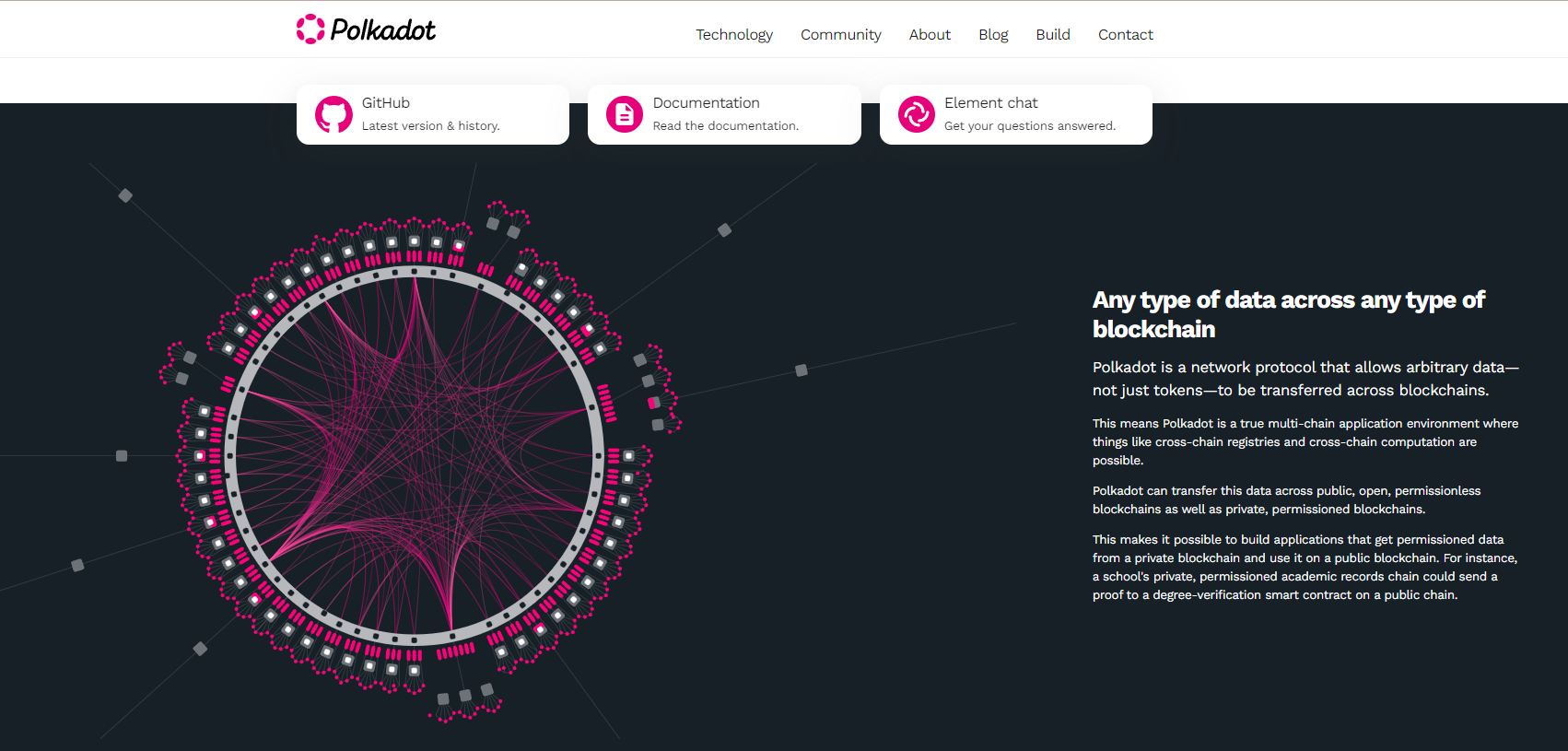
Task: Click paragraph starting 'Polkadot can transfer this data'
Action: (1287, 500)
